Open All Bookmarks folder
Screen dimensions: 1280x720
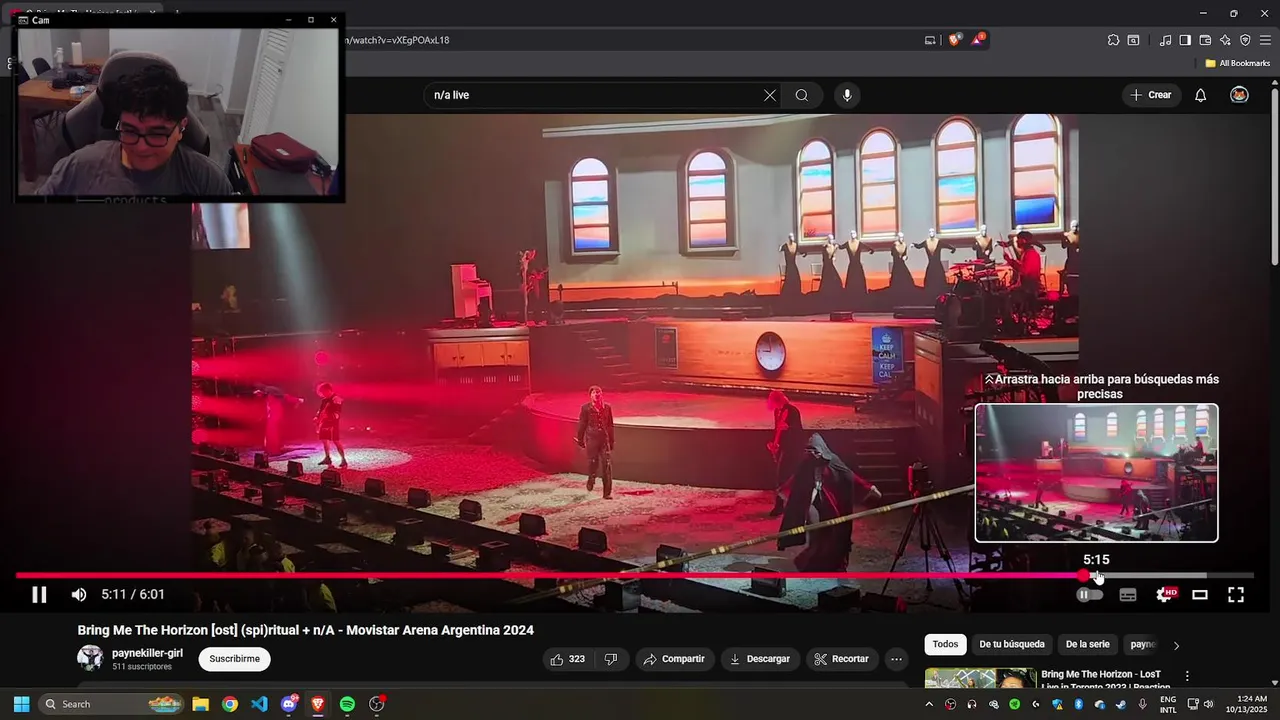1237,63
